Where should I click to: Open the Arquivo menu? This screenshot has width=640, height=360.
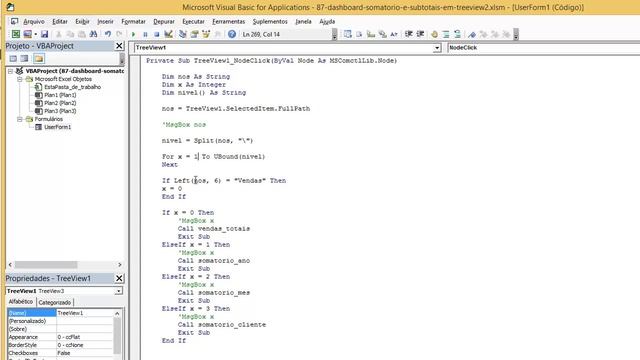point(34,21)
